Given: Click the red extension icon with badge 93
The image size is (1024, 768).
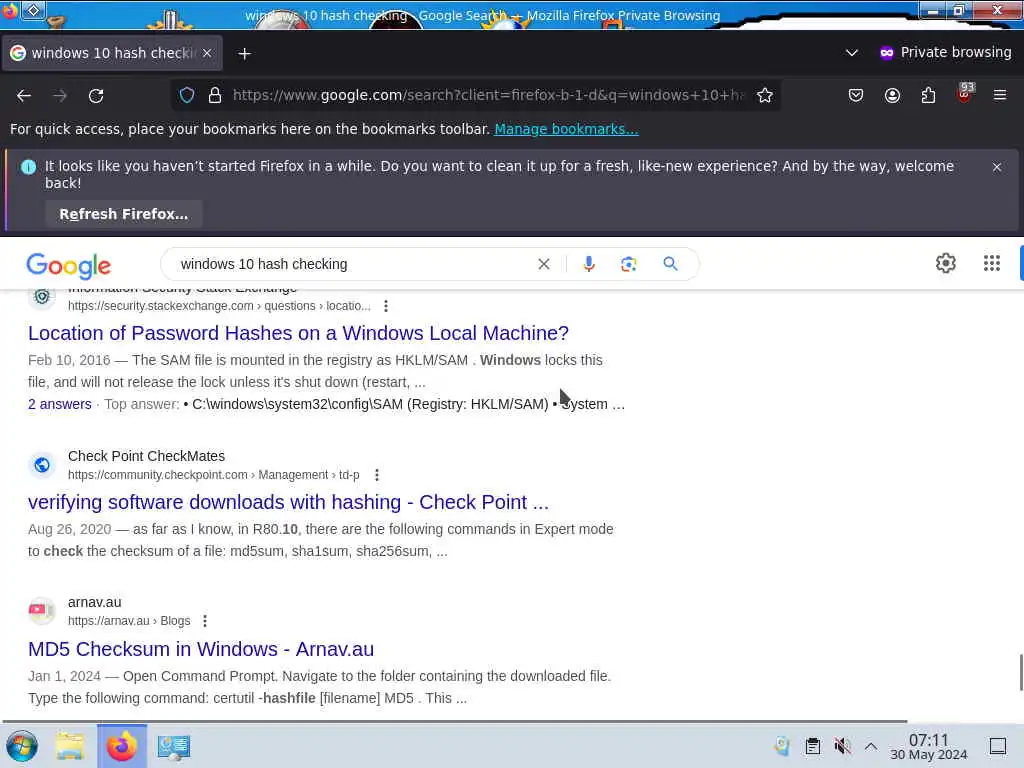Looking at the screenshot, I should (x=965, y=93).
